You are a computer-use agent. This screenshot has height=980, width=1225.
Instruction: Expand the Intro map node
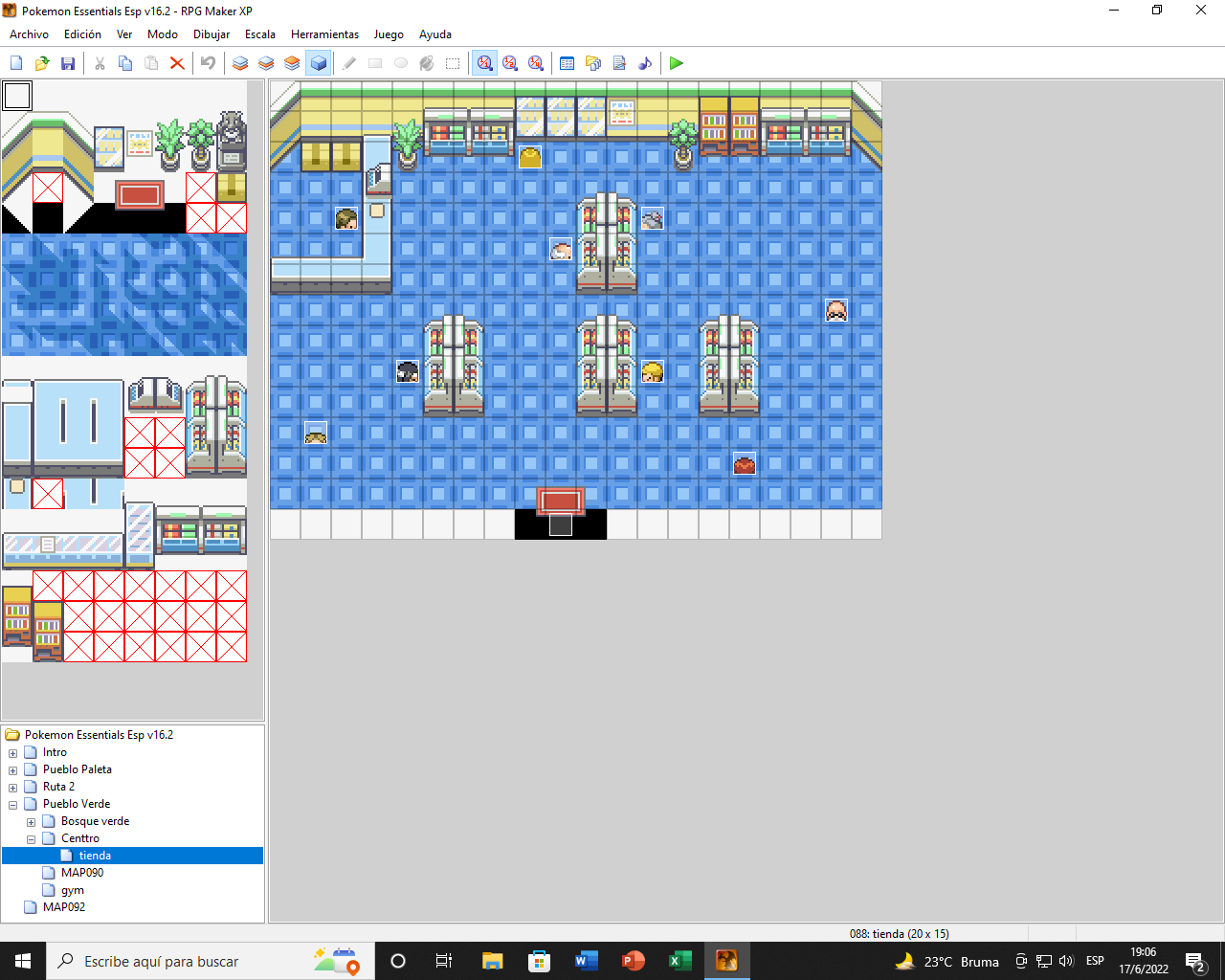coord(12,753)
